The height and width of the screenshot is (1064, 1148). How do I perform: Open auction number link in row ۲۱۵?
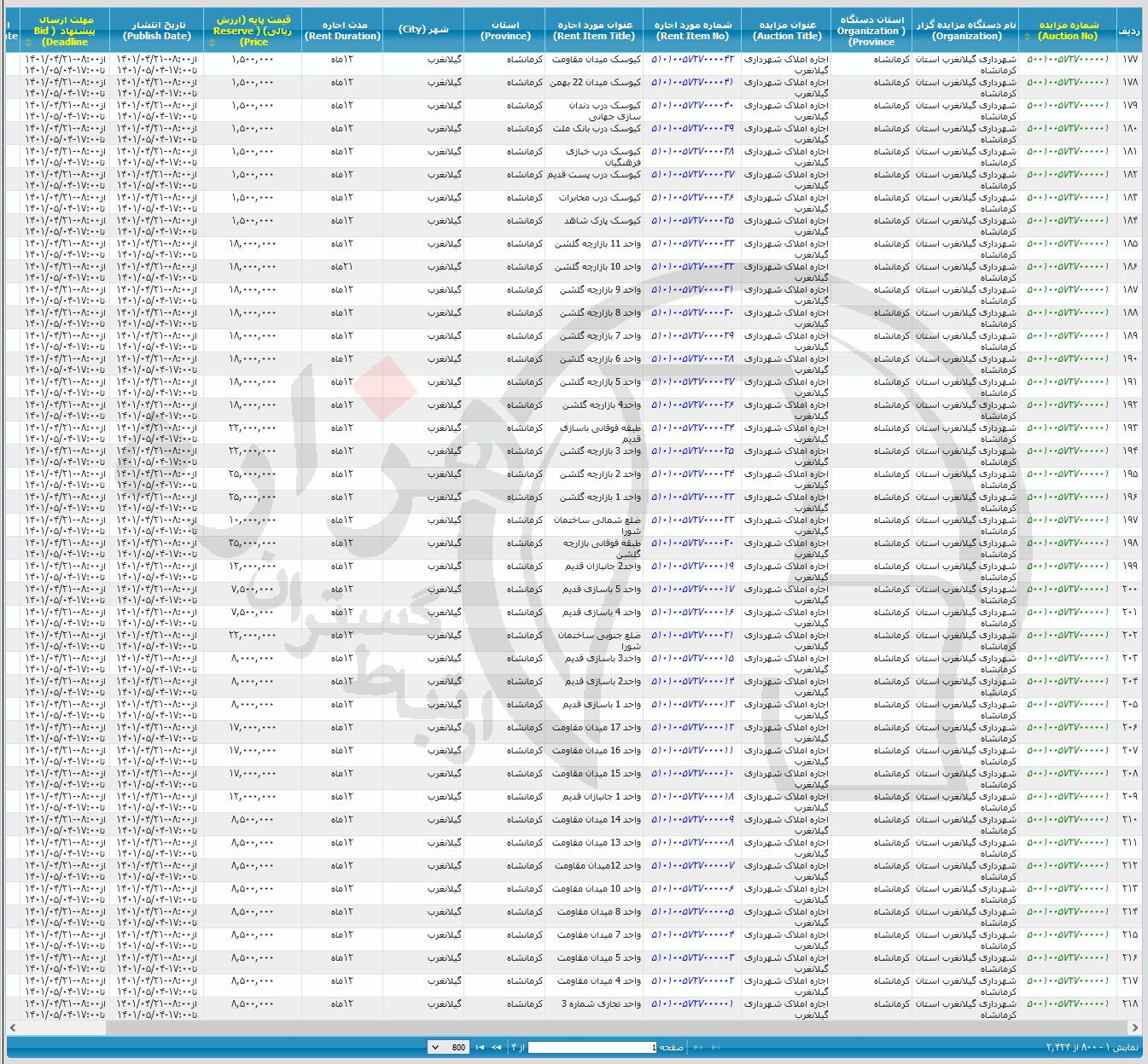1068,935
